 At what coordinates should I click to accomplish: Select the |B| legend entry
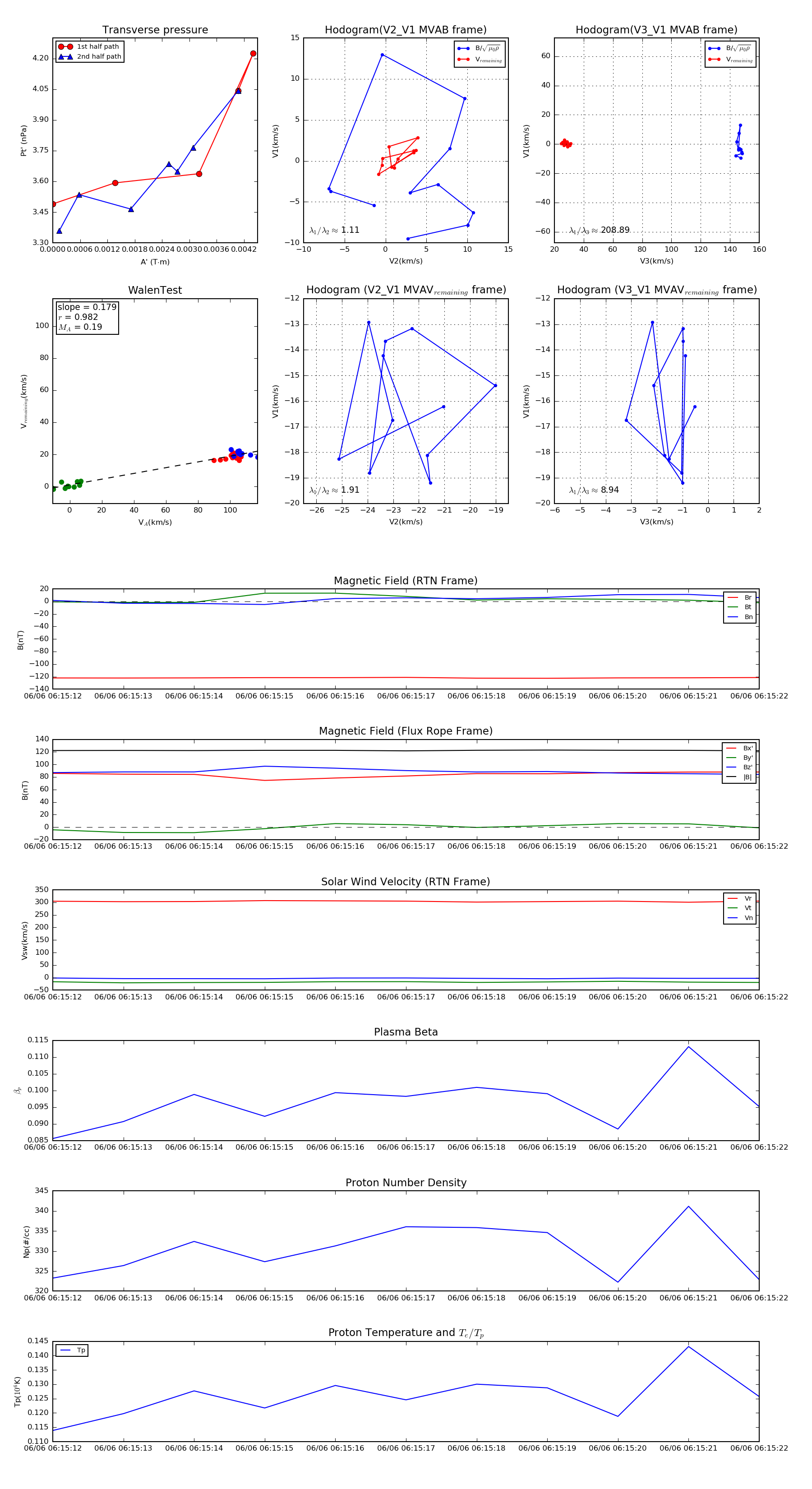click(739, 777)
